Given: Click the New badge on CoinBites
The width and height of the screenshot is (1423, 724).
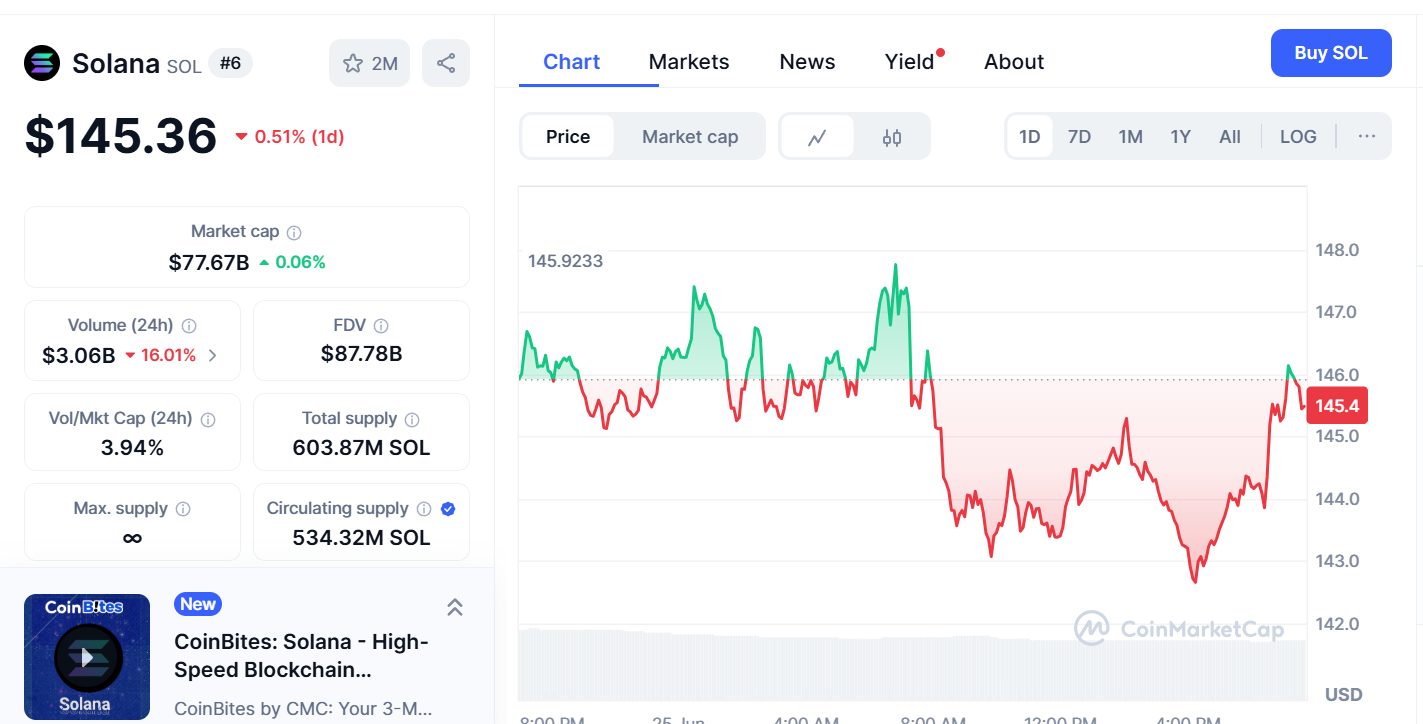Looking at the screenshot, I should 198,604.
